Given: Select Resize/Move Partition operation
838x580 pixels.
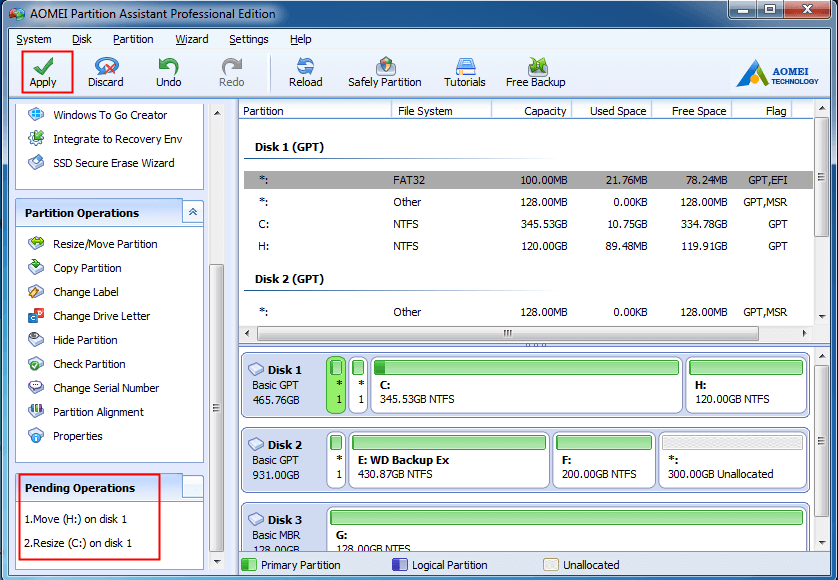Looking at the screenshot, I should pyautogui.click(x=104, y=244).
